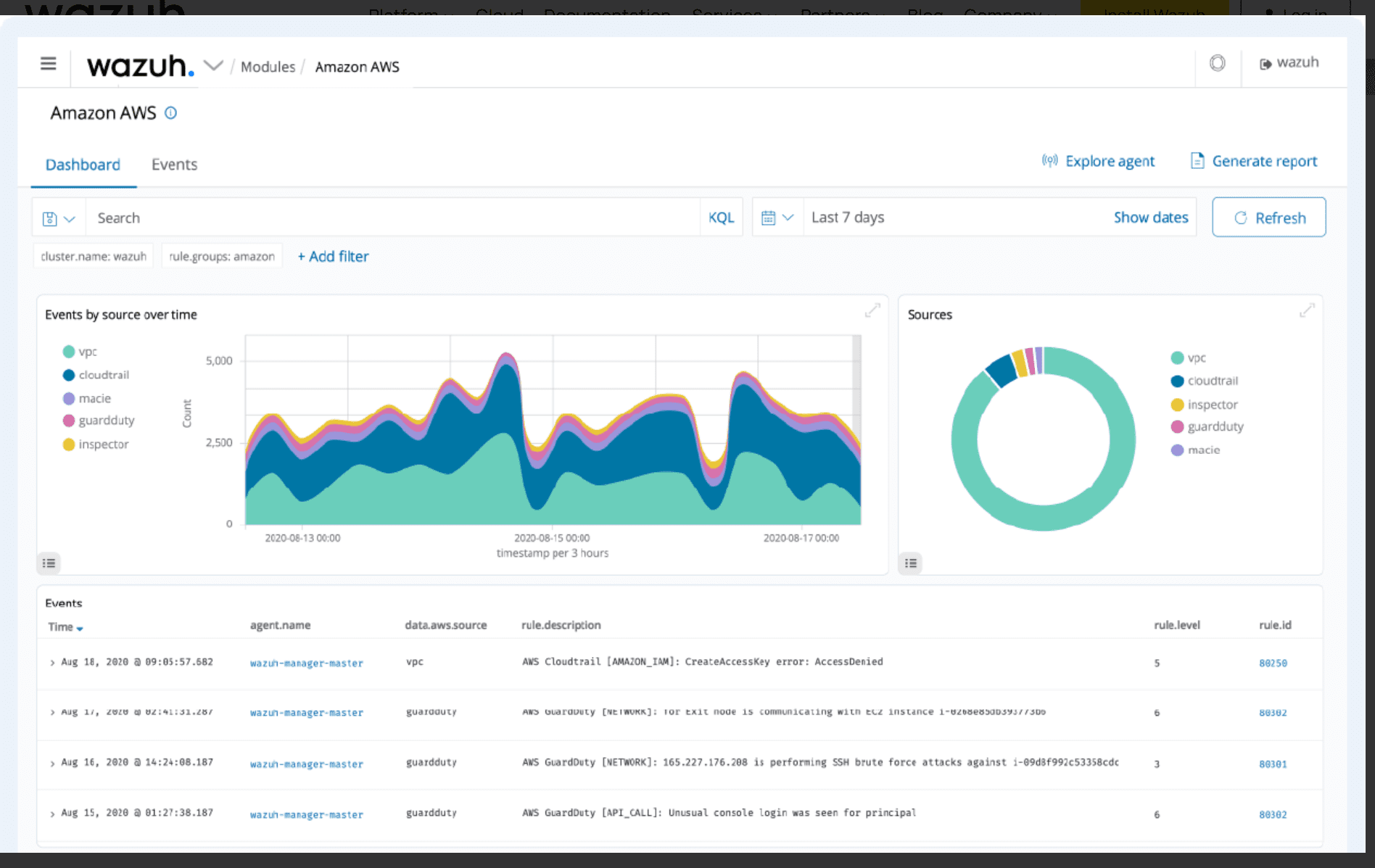Click the vpc color dot in Sources legend
The height and width of the screenshot is (868, 1375).
point(1177,357)
